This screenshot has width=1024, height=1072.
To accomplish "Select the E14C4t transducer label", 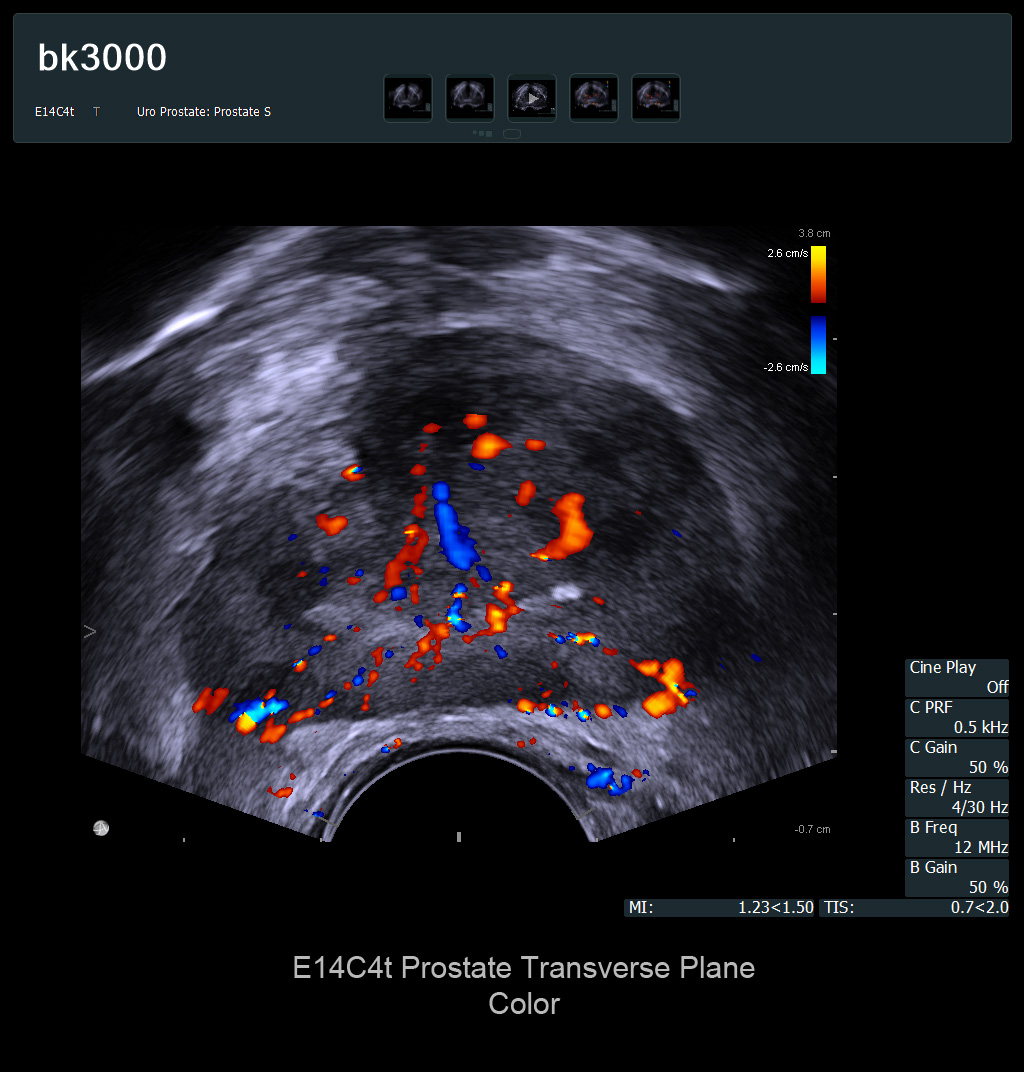I will click(x=55, y=112).
